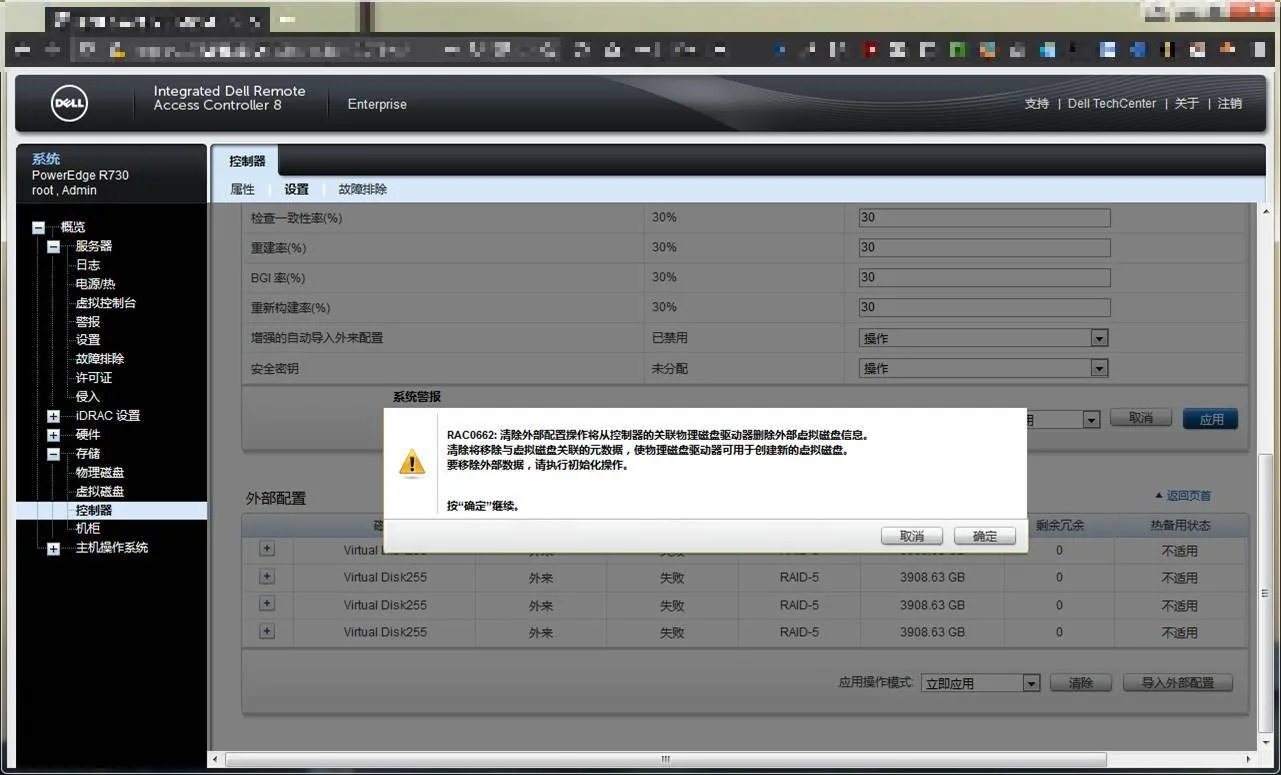Click the 检查一致性率 input field

pos(984,218)
